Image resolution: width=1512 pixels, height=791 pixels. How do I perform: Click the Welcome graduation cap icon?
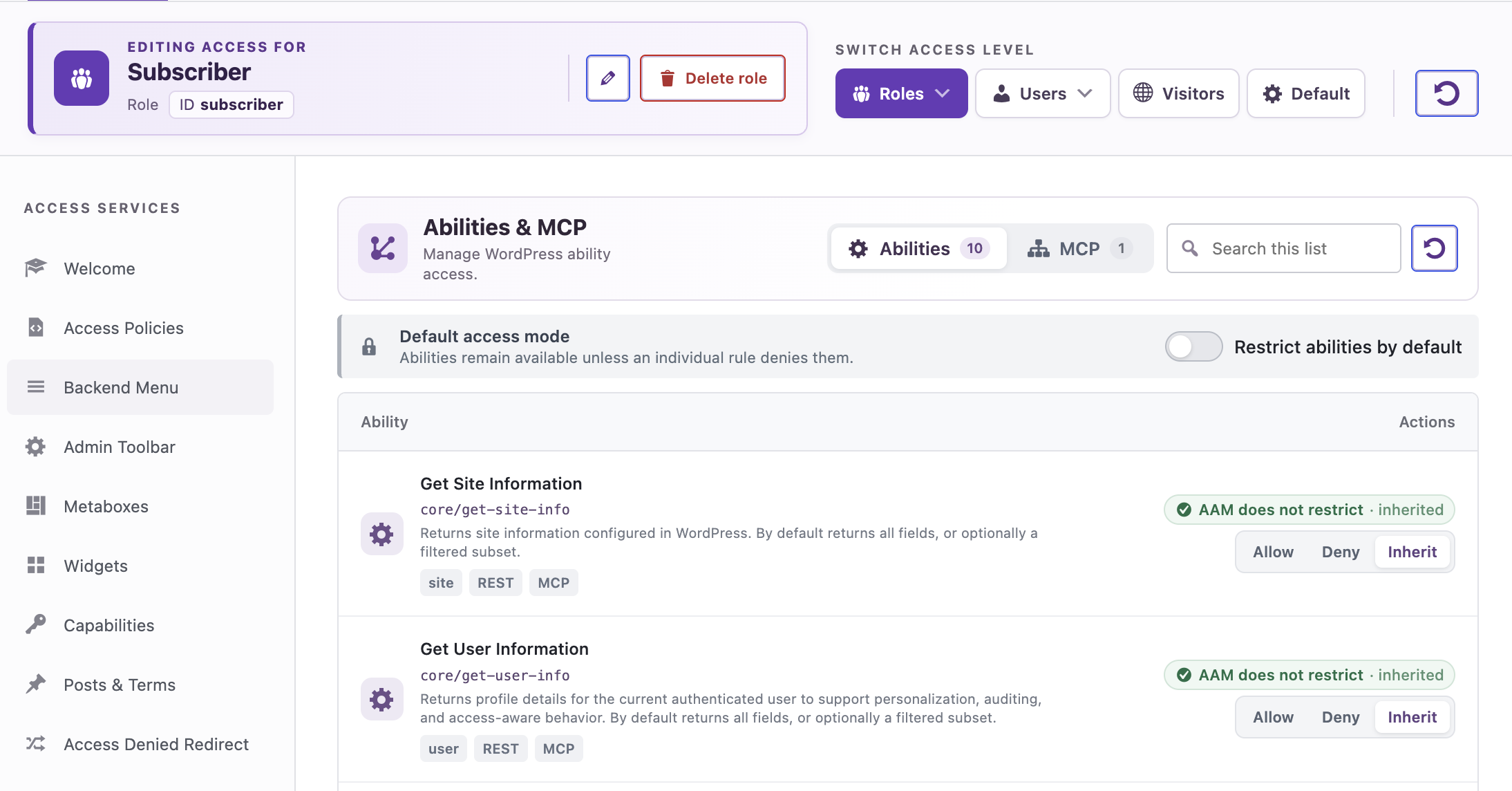(x=35, y=268)
